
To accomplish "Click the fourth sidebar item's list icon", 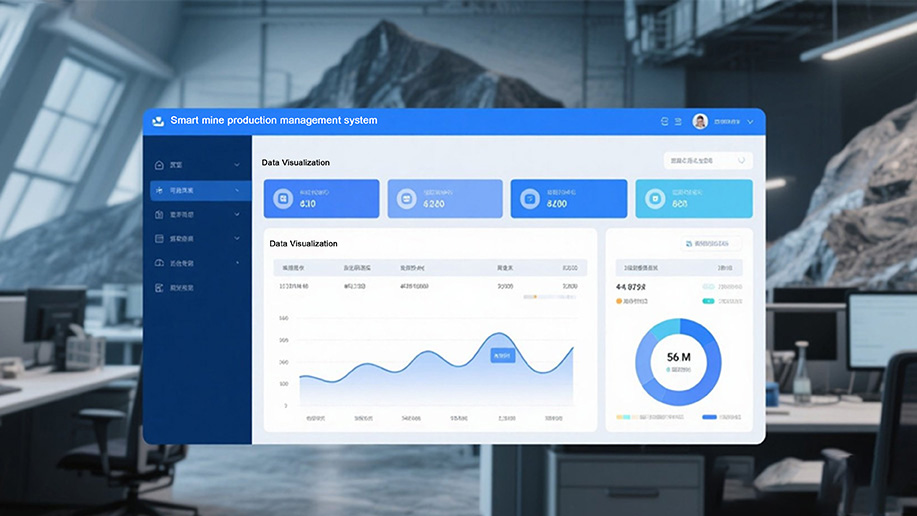I will [159, 239].
